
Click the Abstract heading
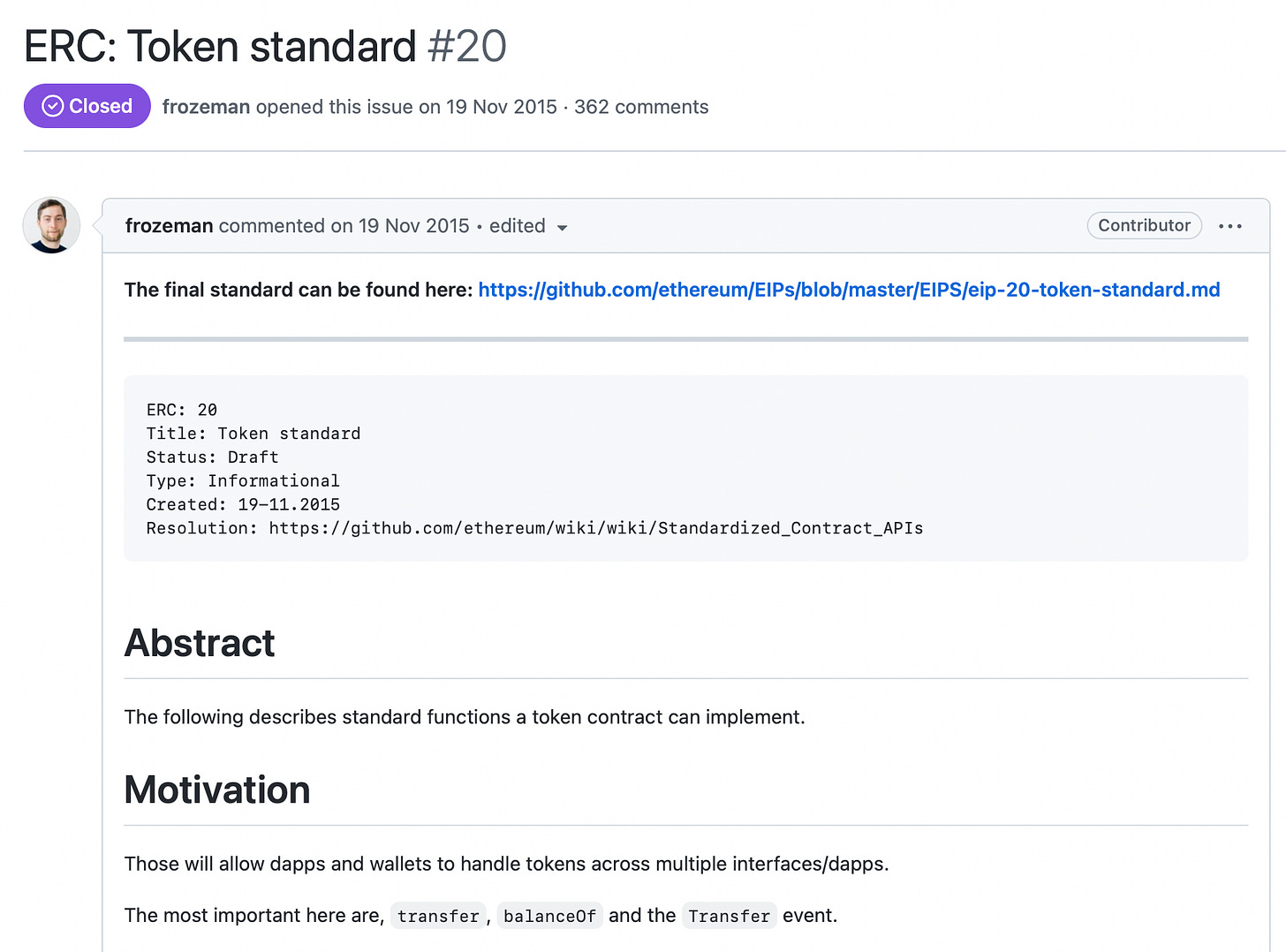(x=200, y=643)
